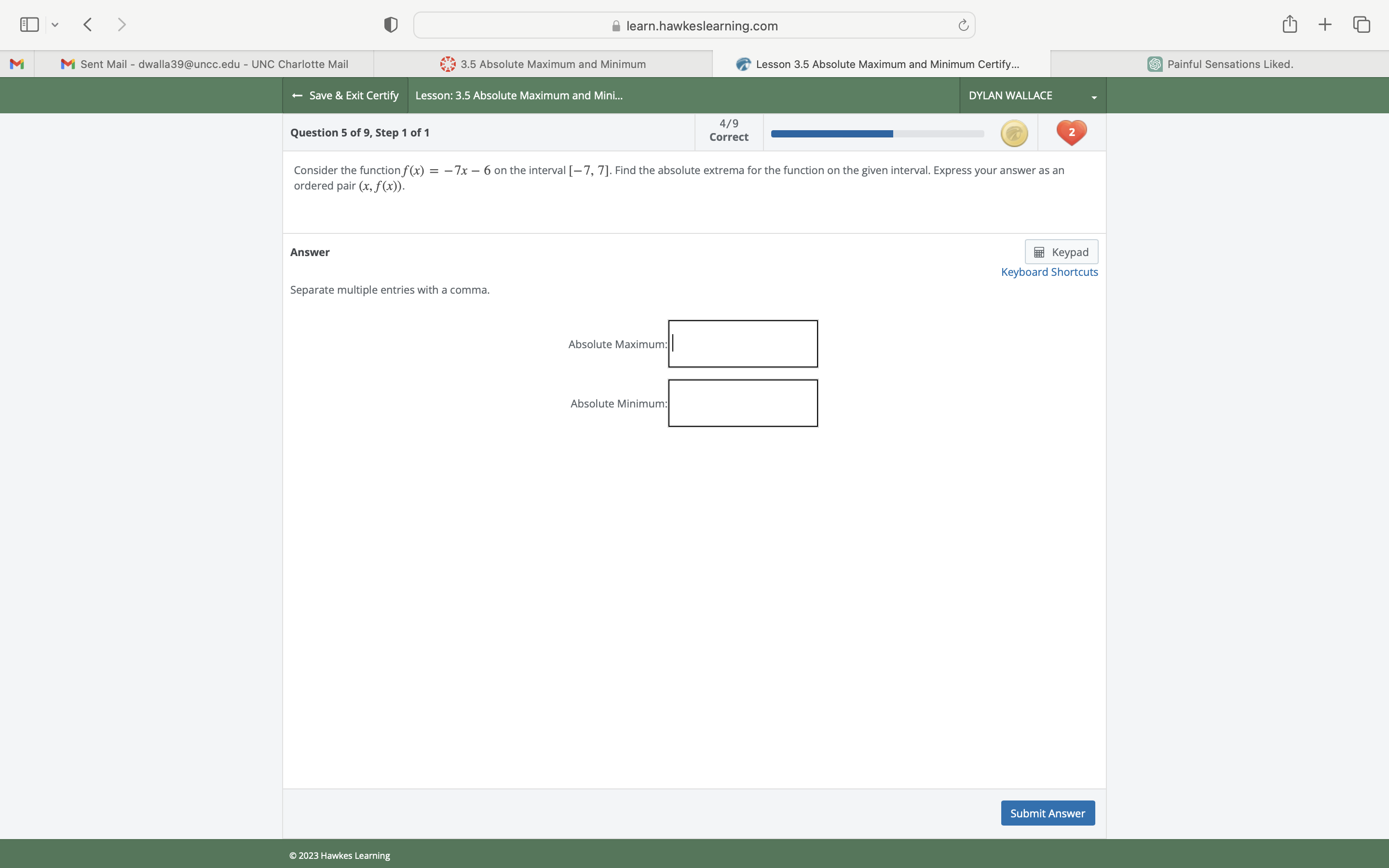The height and width of the screenshot is (868, 1389).
Task: Click the browser forward arrow
Action: point(122,25)
